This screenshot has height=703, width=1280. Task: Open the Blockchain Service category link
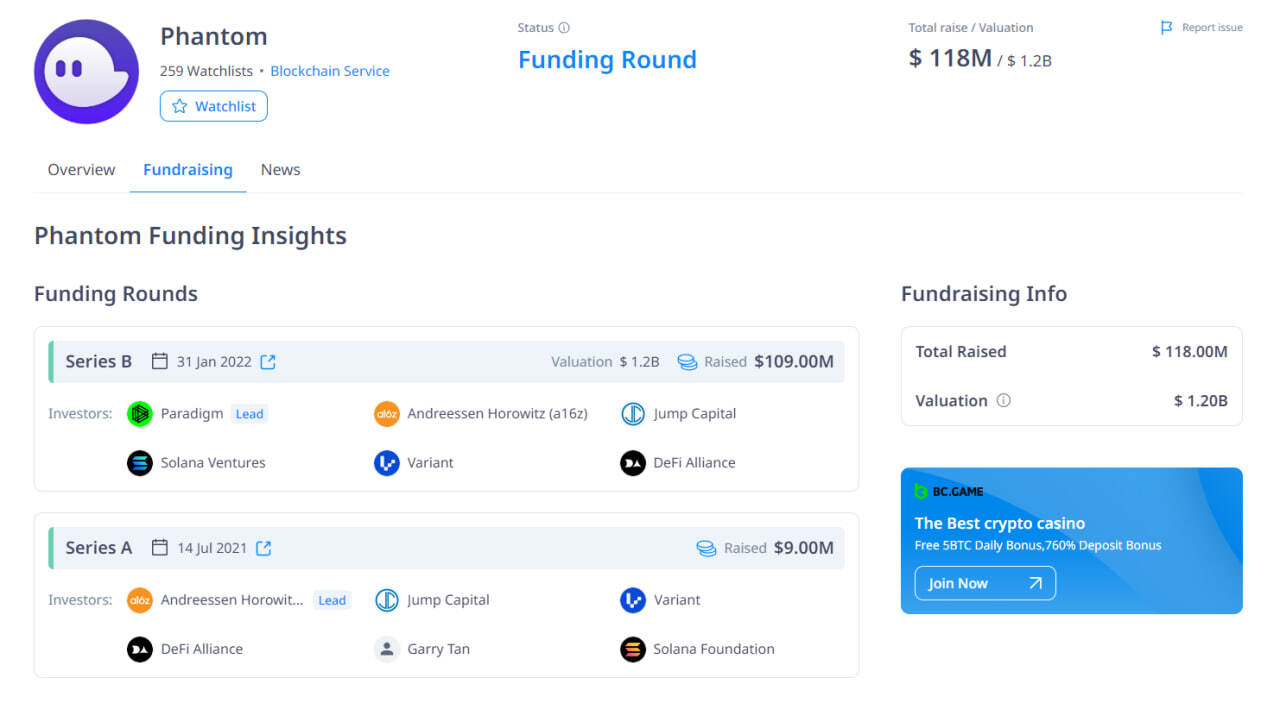coord(330,71)
